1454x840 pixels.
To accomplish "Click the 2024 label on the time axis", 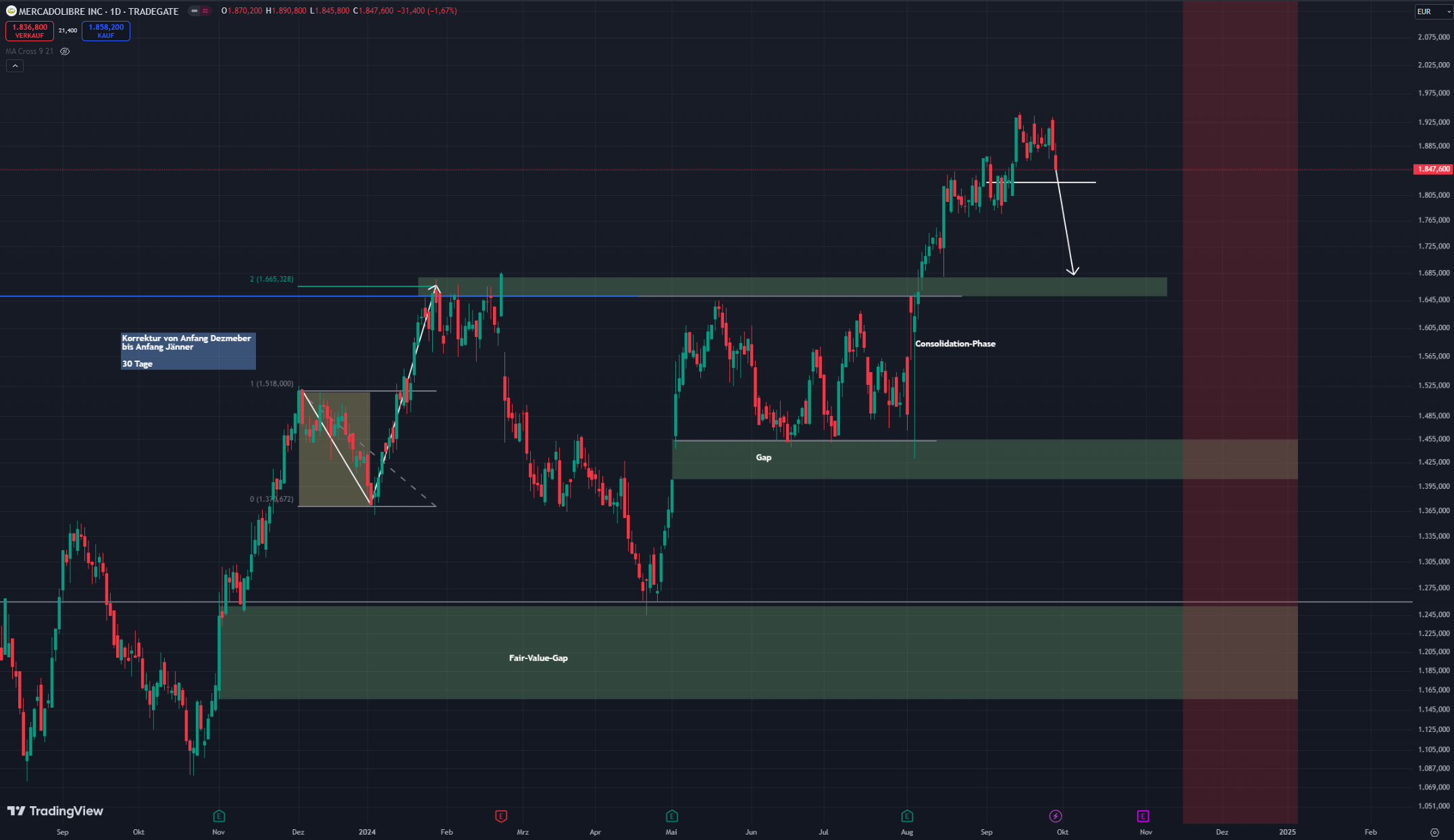I will (x=367, y=832).
